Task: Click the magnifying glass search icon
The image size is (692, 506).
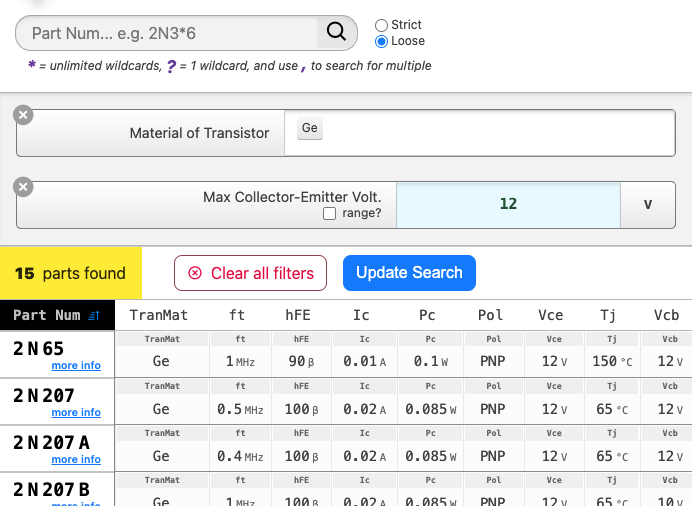Action: tap(337, 33)
